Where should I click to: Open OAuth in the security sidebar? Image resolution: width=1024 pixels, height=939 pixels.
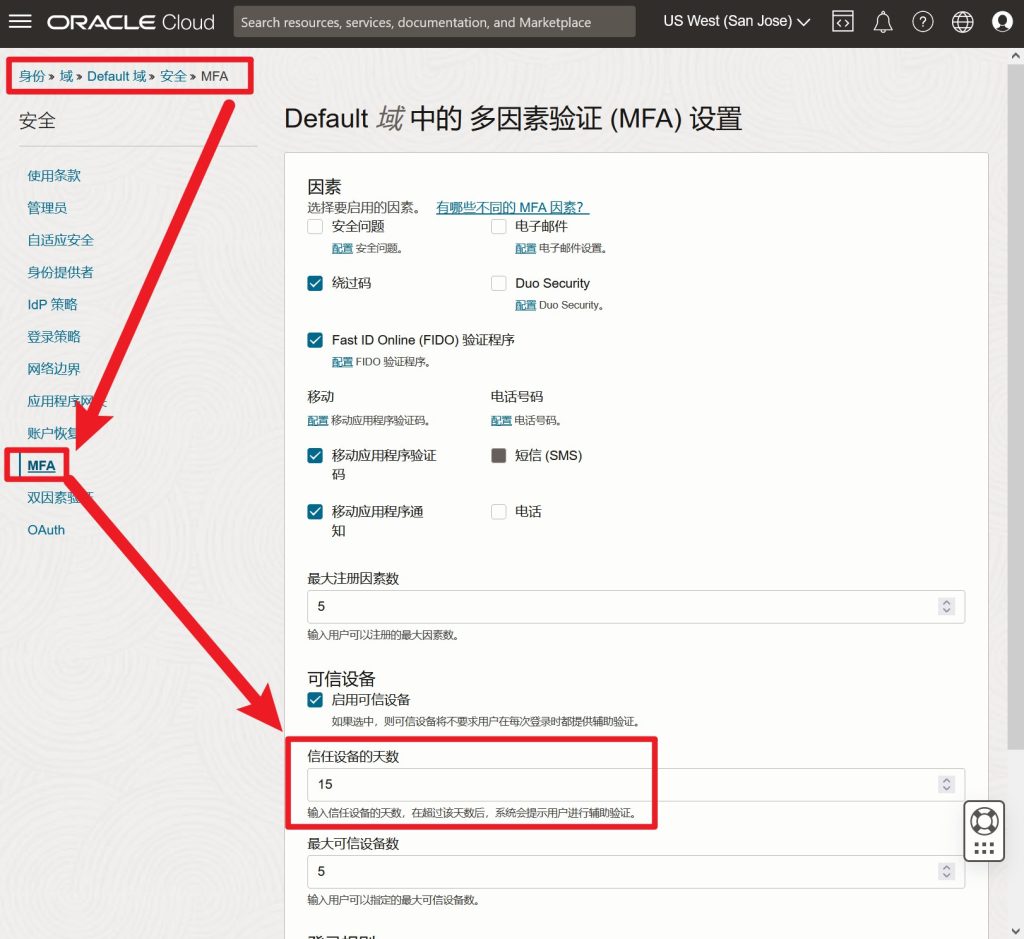tap(46, 530)
